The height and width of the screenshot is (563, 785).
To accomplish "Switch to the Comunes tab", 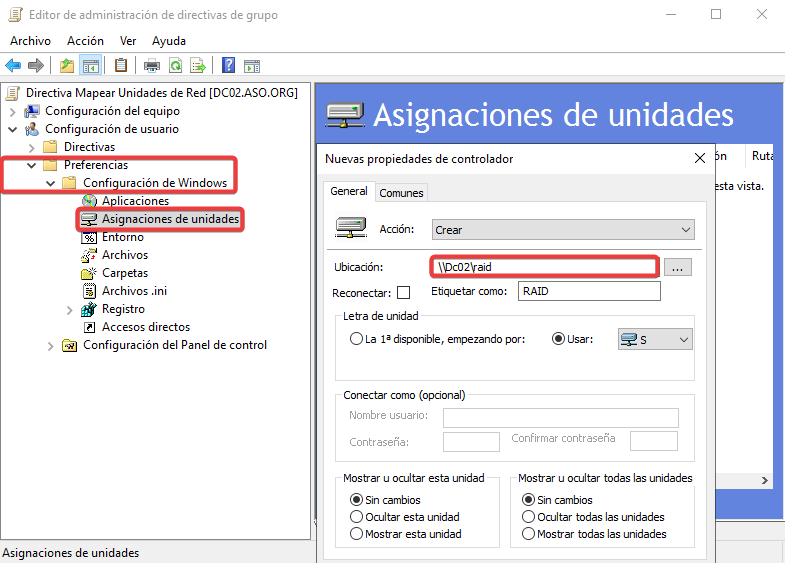I will (401, 192).
